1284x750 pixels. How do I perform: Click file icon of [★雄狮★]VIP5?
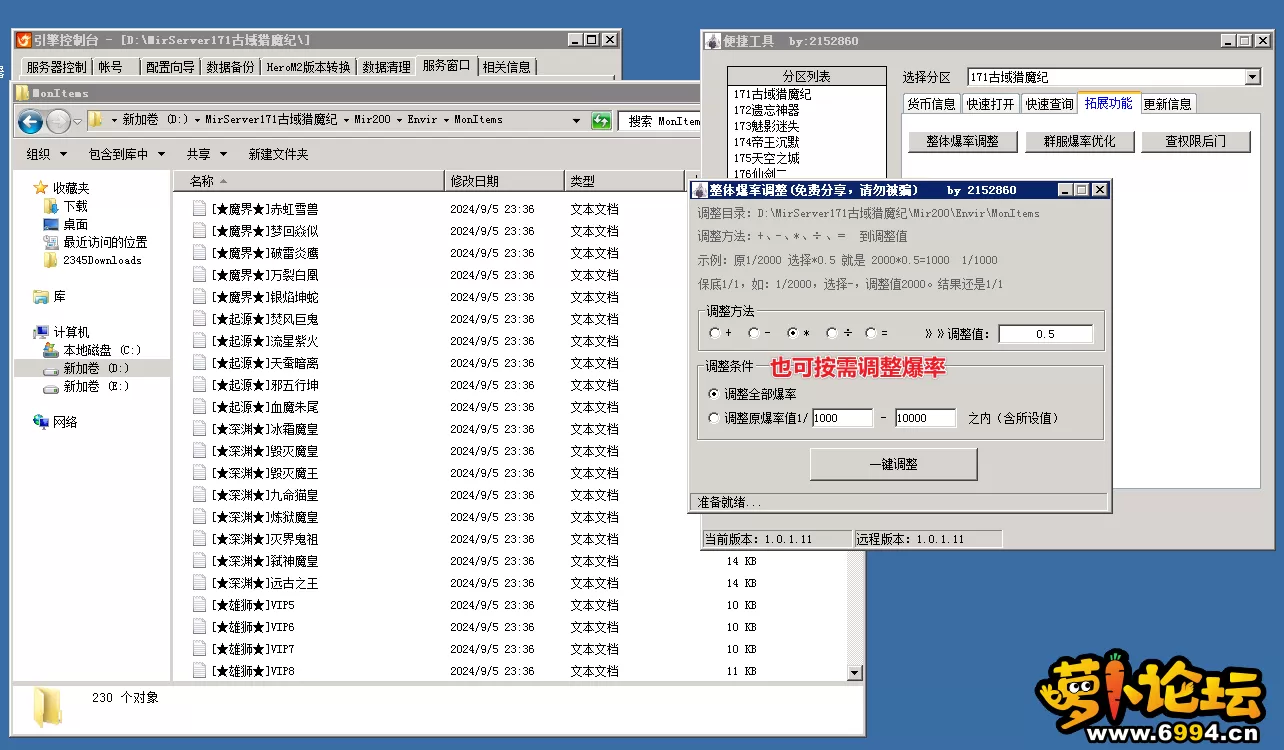click(x=200, y=605)
